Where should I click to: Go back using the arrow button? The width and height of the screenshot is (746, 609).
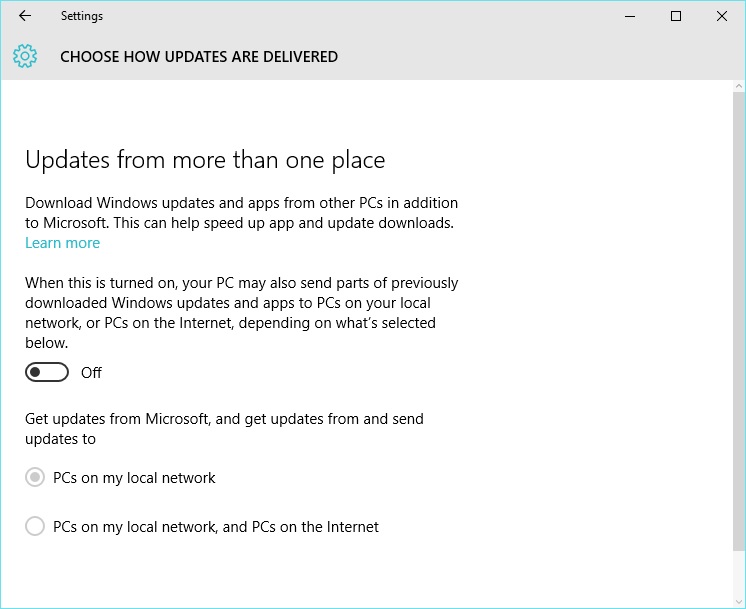[25, 16]
